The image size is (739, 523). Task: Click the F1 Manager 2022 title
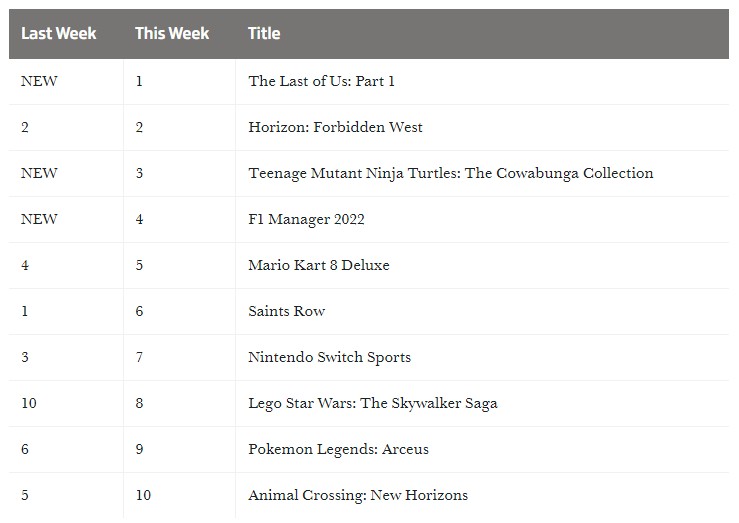pyautogui.click(x=306, y=219)
